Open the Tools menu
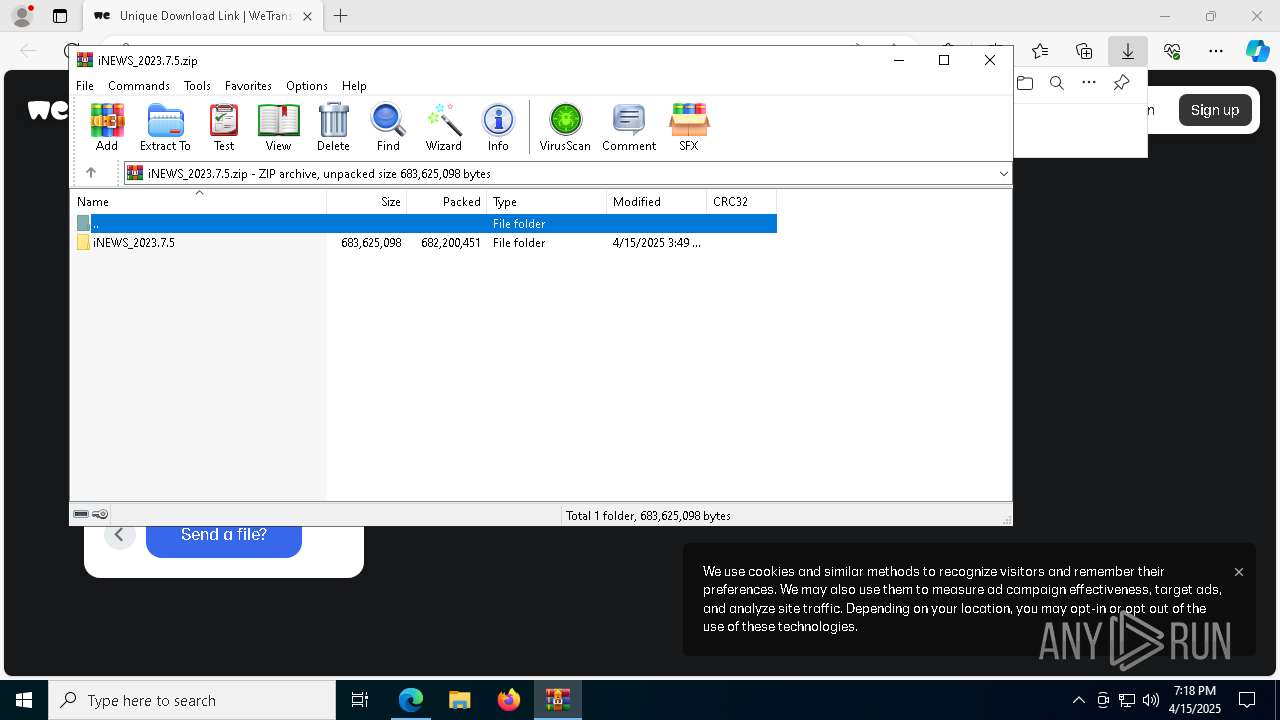This screenshot has width=1280, height=720. 197,86
